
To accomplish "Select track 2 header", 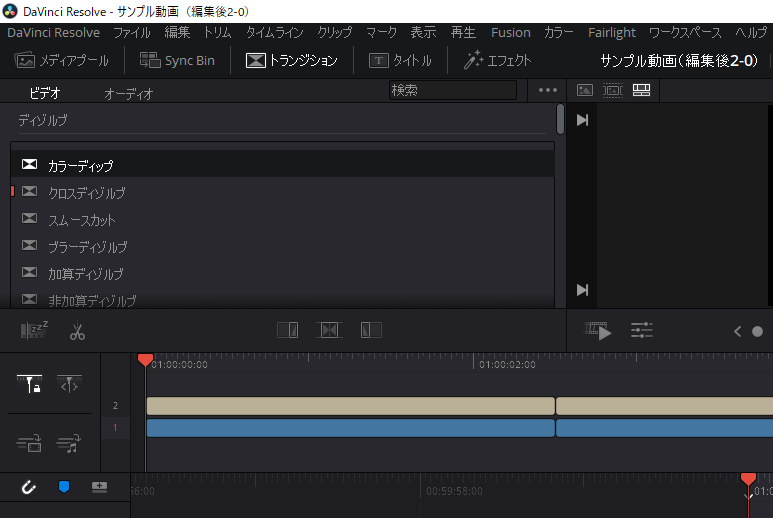I will click(x=115, y=406).
